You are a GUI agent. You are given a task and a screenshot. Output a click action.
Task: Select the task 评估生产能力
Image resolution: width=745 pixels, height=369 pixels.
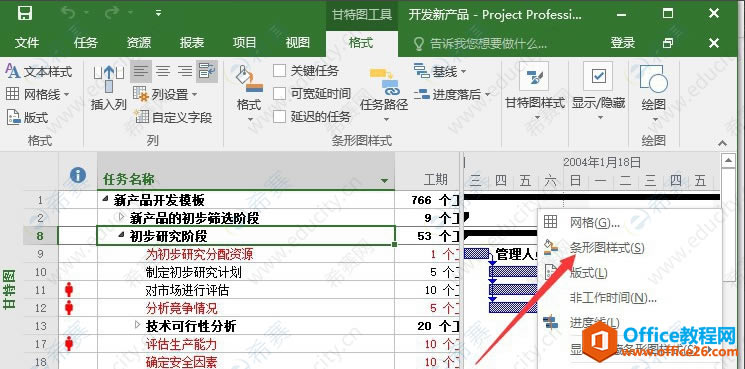click(181, 344)
